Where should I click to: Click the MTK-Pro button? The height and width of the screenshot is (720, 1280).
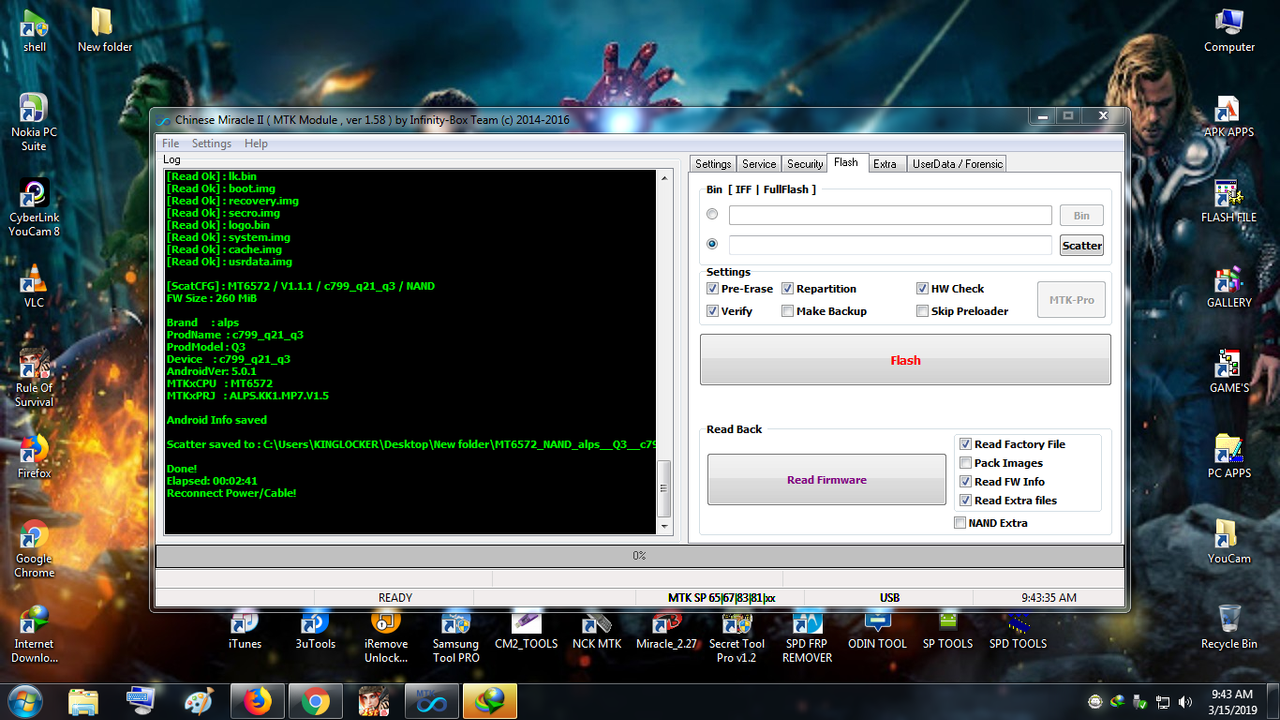click(1071, 300)
